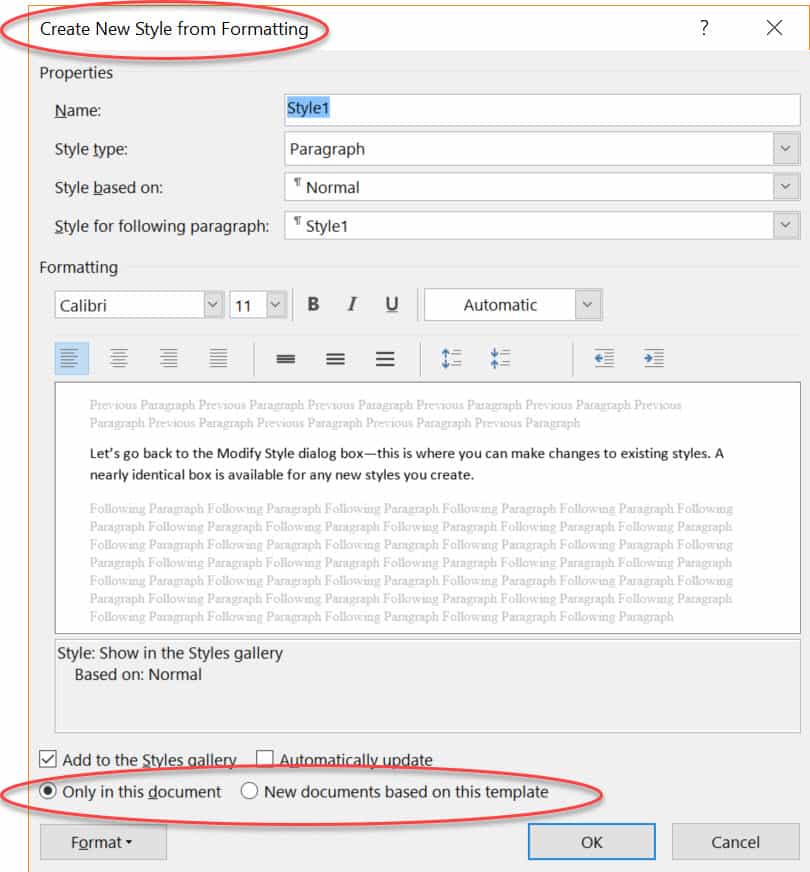Open font size 11 dropdown arrow
This screenshot has width=810, height=872.
(276, 305)
